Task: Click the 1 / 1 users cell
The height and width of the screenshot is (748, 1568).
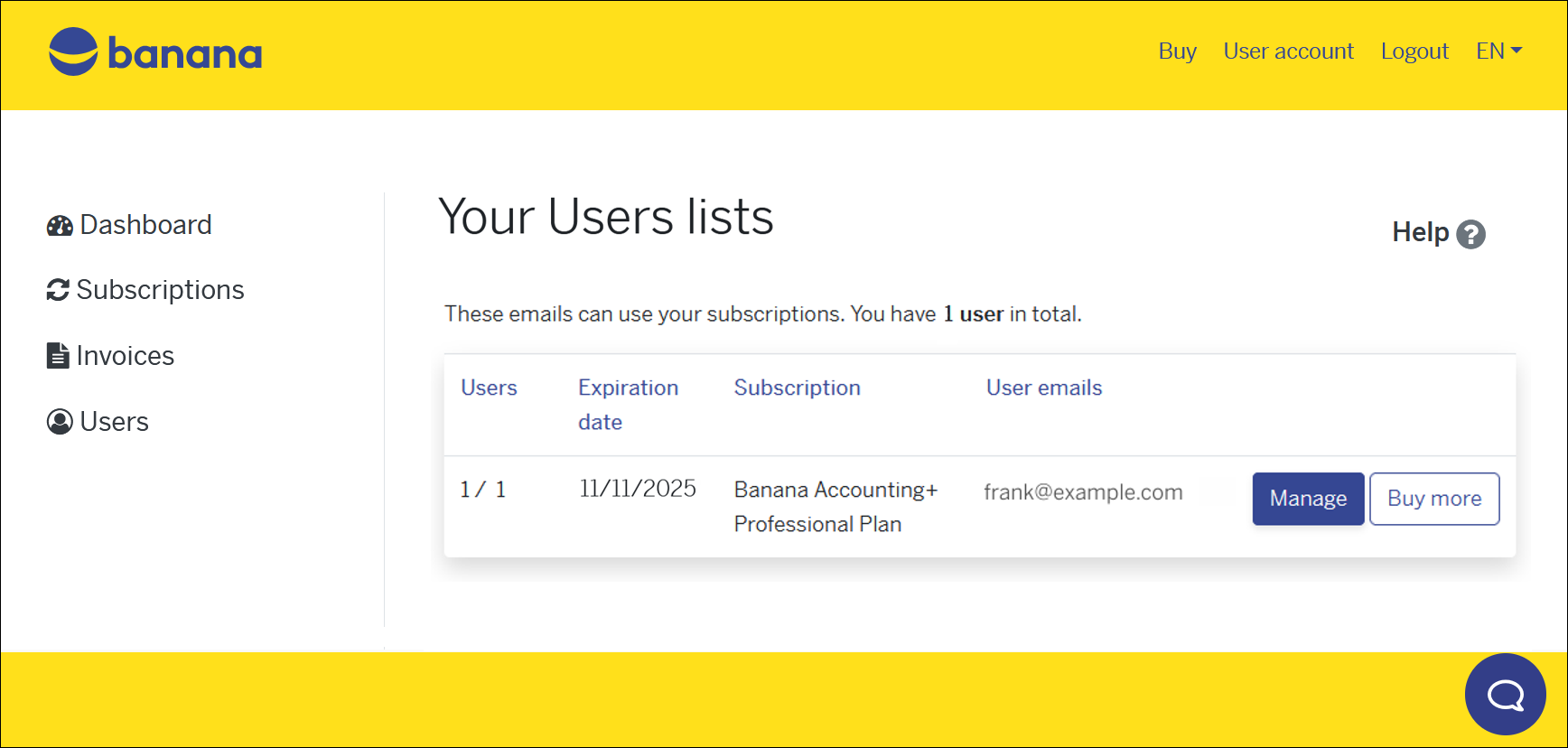Action: (x=483, y=490)
